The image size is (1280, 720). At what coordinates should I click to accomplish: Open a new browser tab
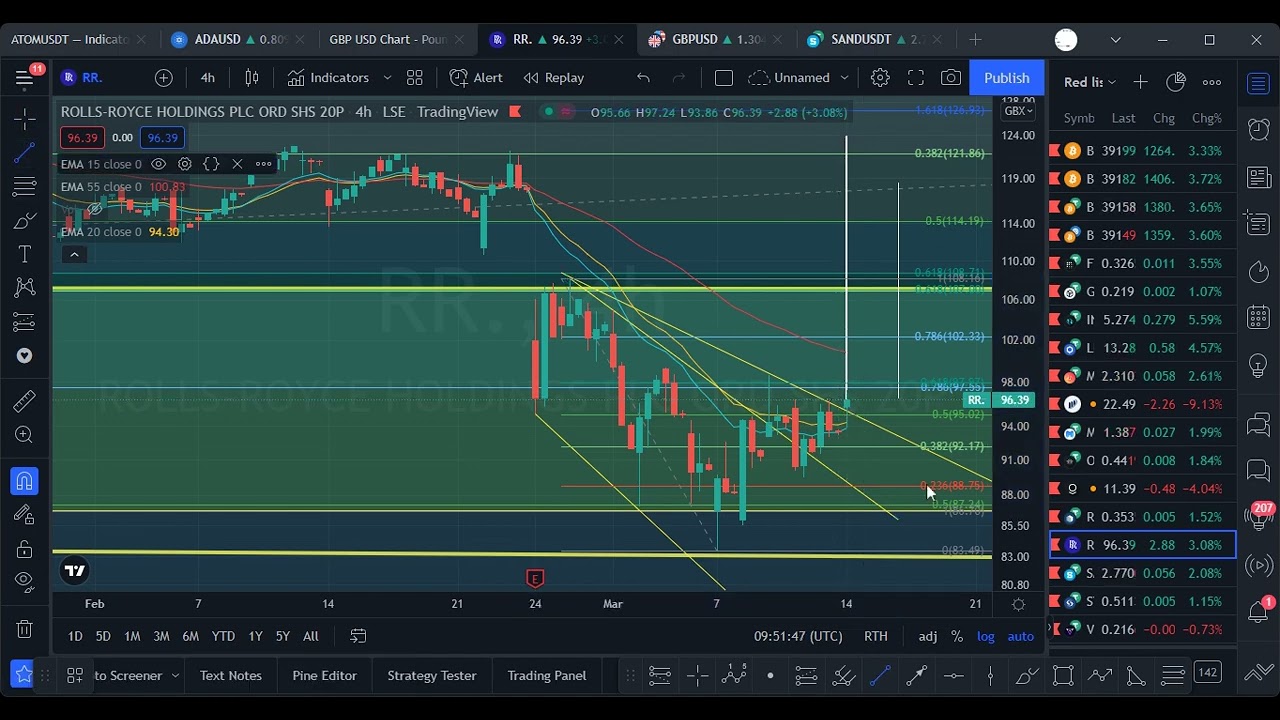[x=975, y=39]
